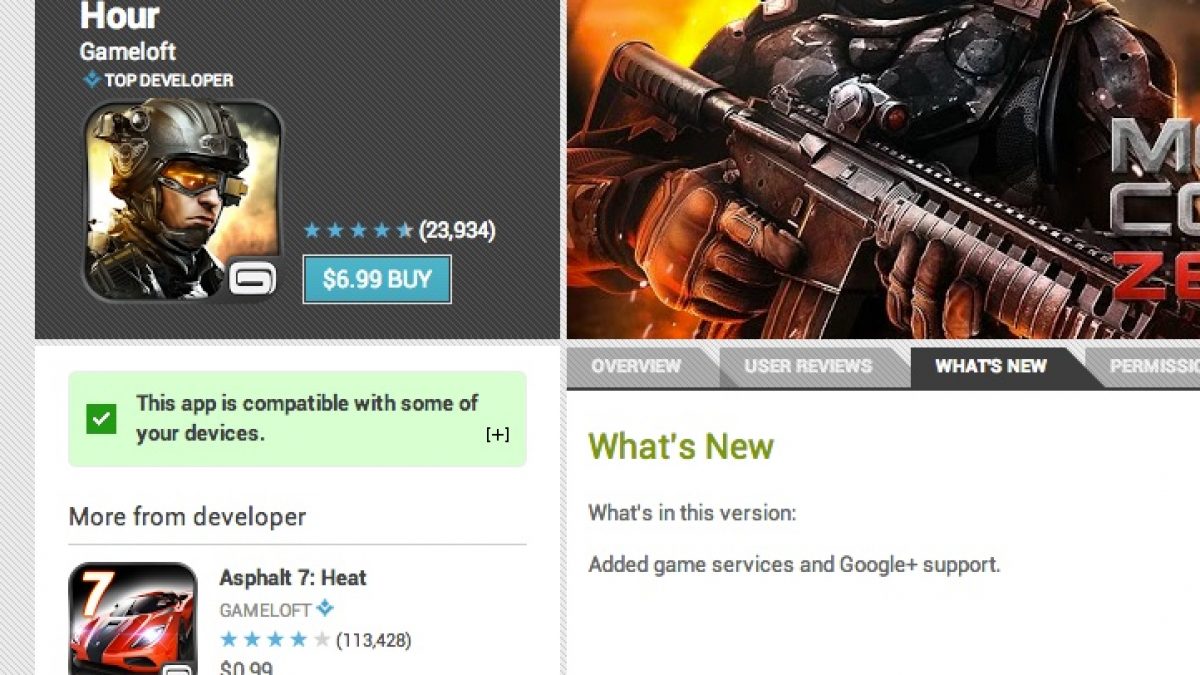This screenshot has height=675, width=1200.
Task: Buy the game for $6.99
Action: click(377, 279)
